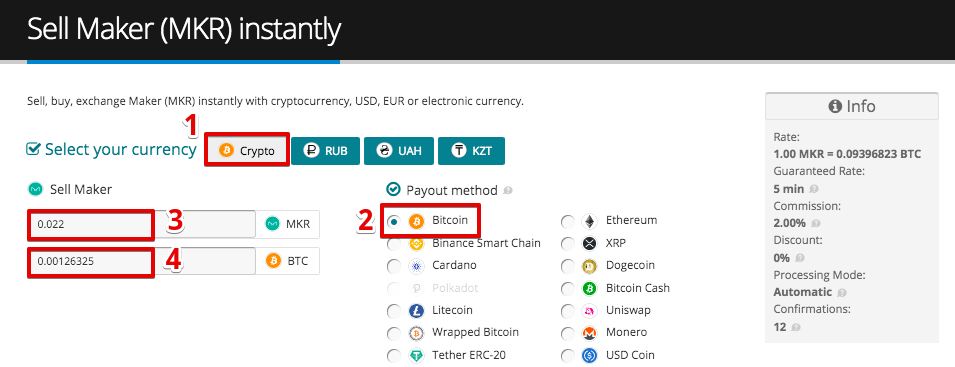Image resolution: width=955 pixels, height=367 pixels.
Task: Select the Litecoin payout radio button
Action: pyautogui.click(x=394, y=311)
